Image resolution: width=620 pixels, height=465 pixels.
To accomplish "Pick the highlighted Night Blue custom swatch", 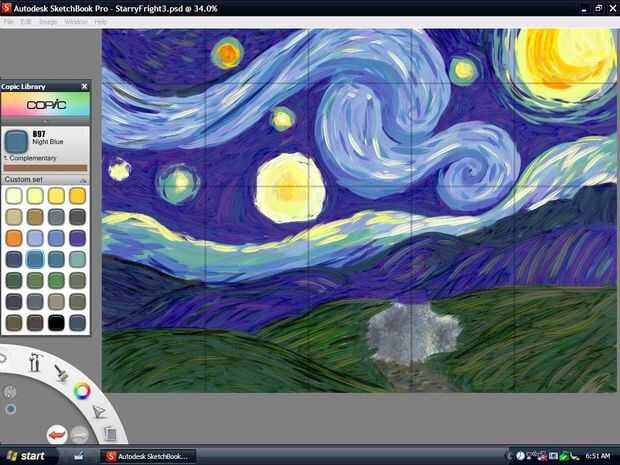I will click(35, 259).
